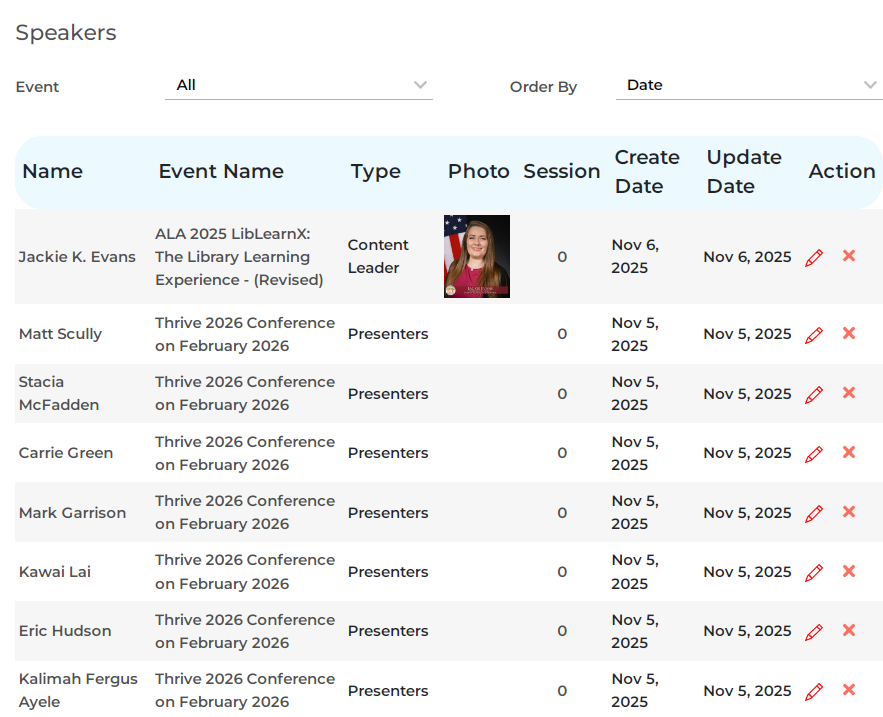
Task: Click the Create Date column header
Action: pyautogui.click(x=646, y=172)
